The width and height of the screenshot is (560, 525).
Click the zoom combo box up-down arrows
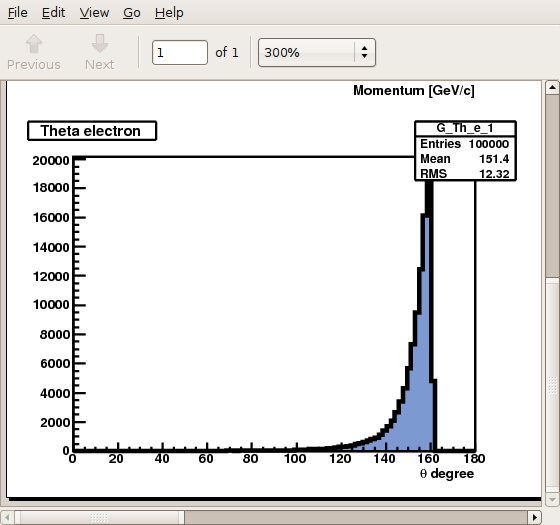pos(364,52)
